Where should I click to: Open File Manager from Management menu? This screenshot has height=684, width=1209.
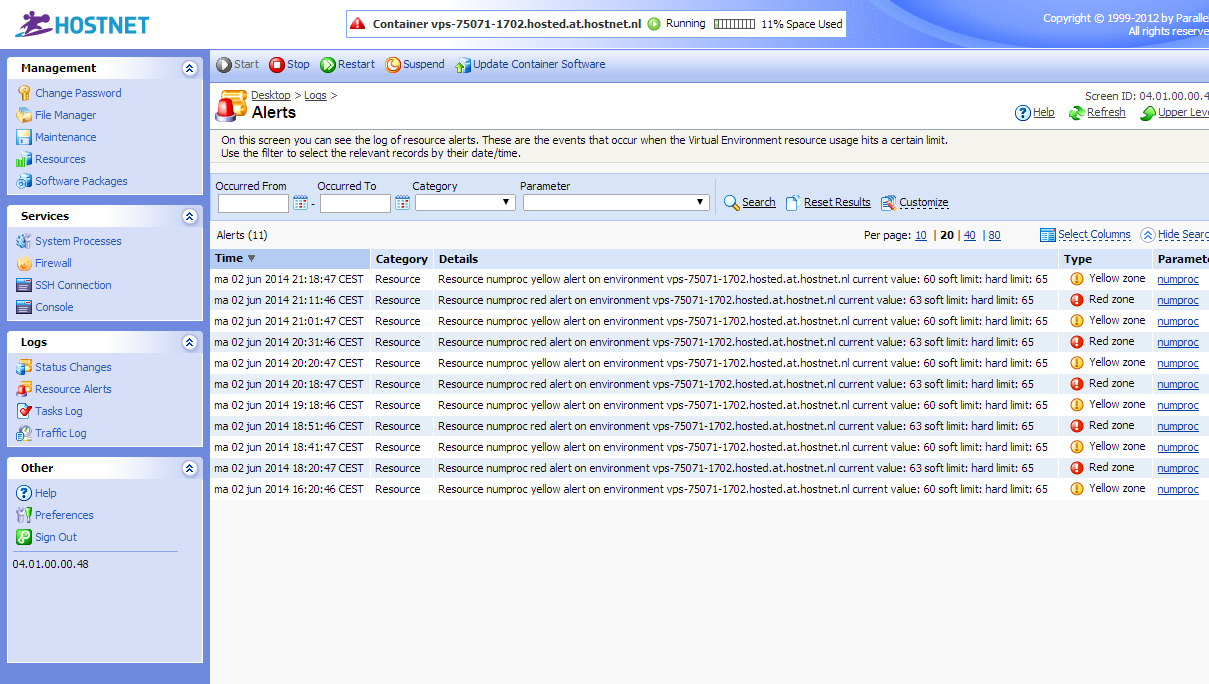(x=65, y=115)
